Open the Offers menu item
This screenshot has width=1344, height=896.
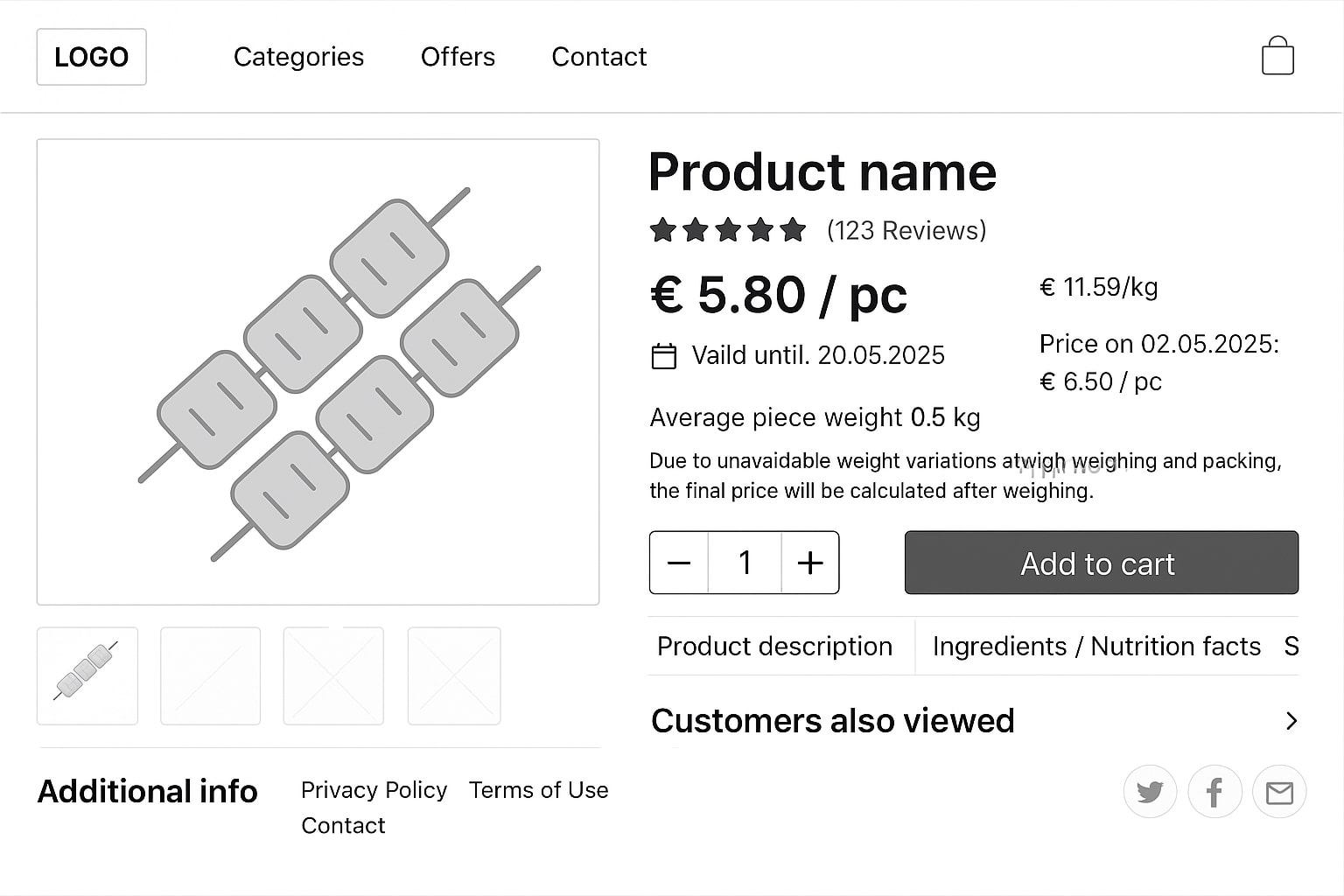click(458, 57)
